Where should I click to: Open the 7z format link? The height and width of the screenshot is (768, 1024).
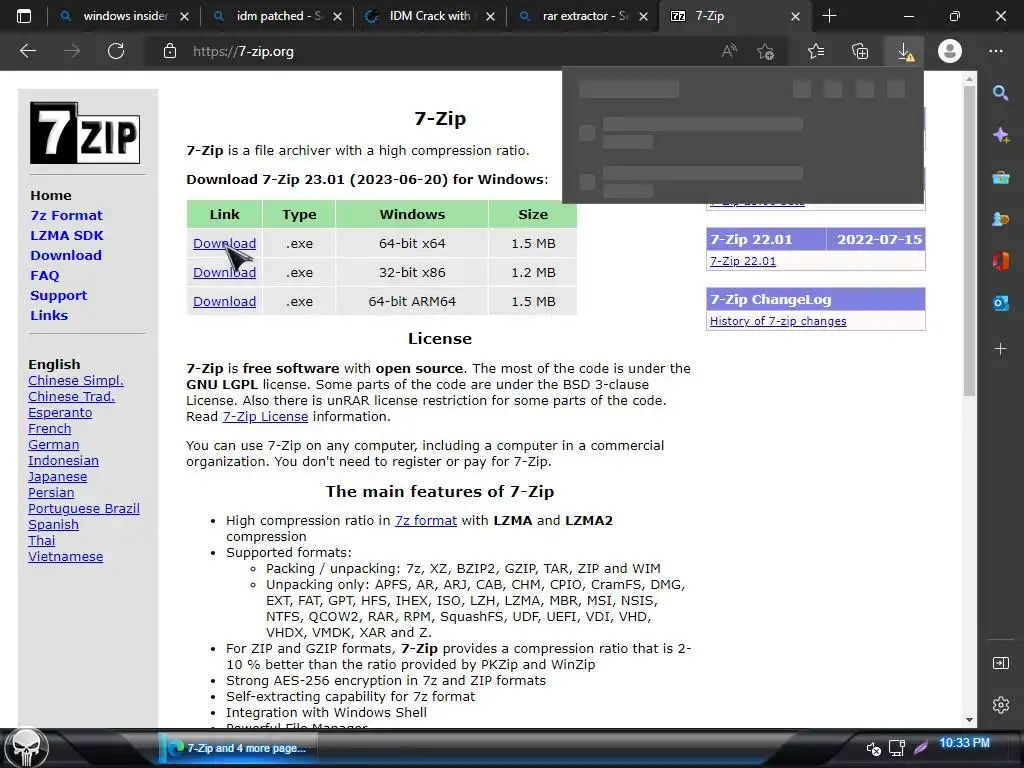[x=426, y=520]
